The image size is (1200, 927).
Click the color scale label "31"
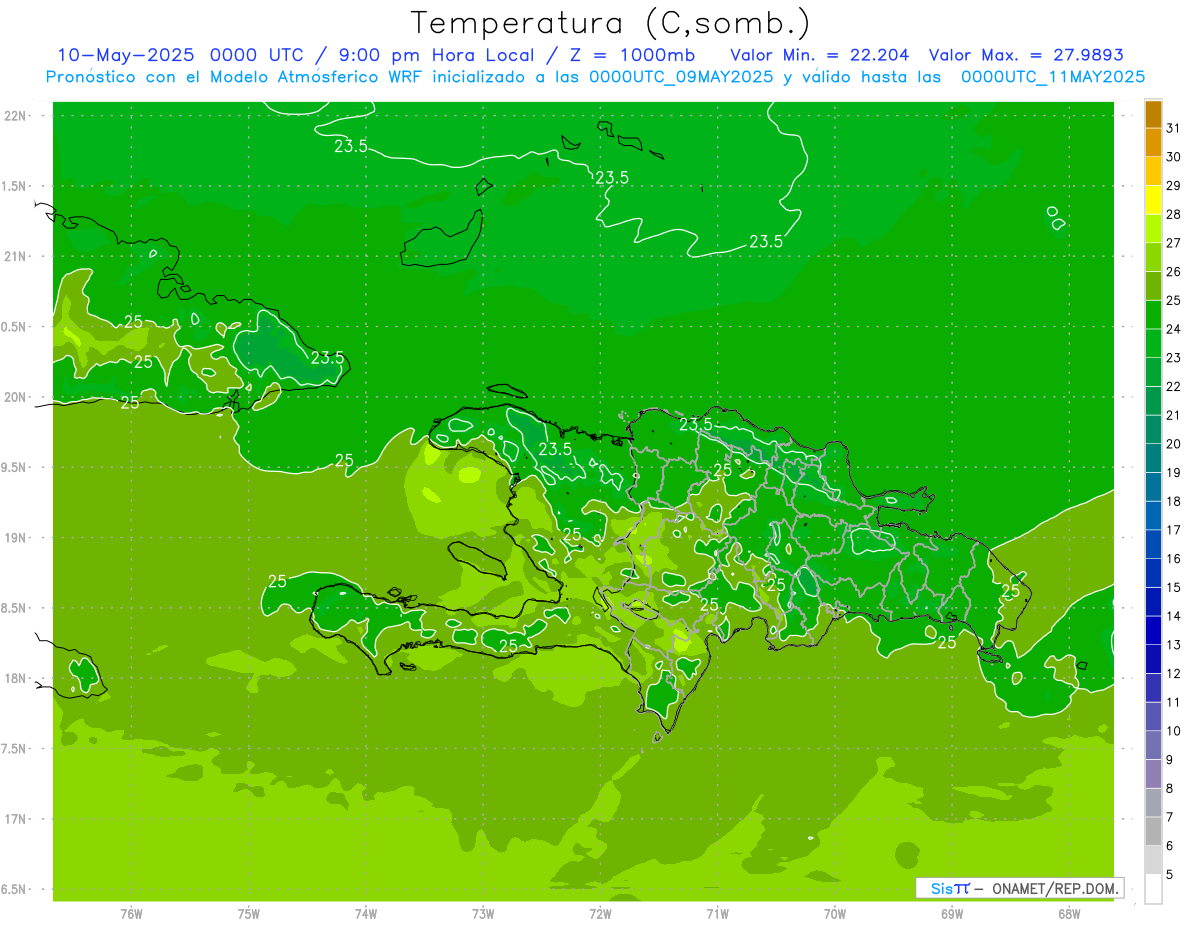1173,128
